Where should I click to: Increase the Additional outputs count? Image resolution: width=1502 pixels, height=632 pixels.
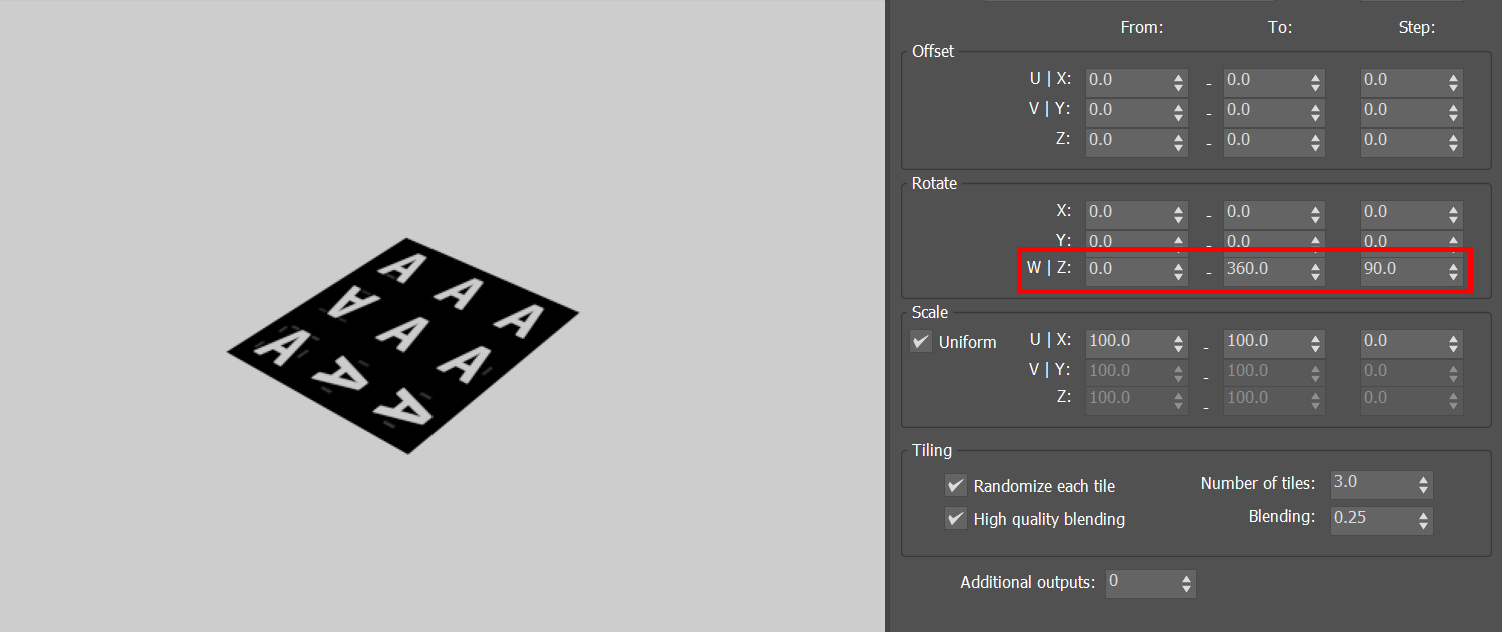pyautogui.click(x=1188, y=578)
